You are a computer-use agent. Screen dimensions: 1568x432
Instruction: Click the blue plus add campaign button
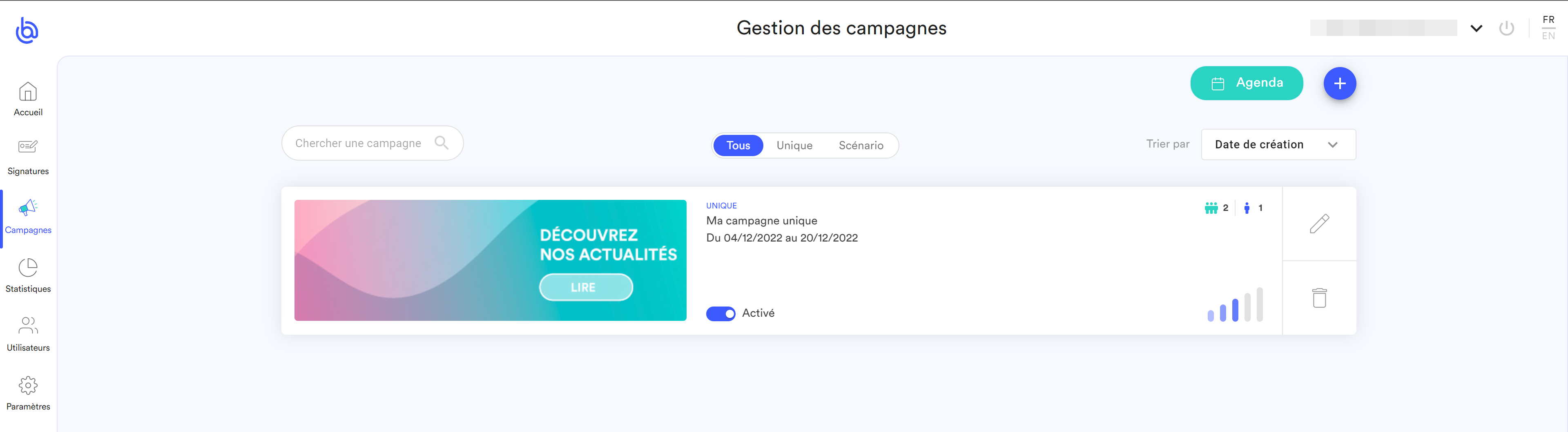coord(1339,83)
